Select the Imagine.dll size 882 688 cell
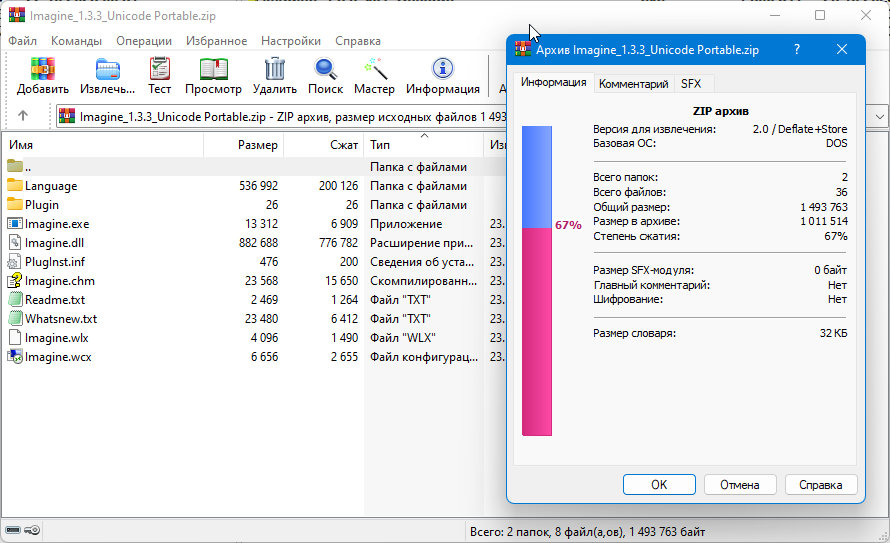This screenshot has height=543, width=890. click(x=258, y=243)
